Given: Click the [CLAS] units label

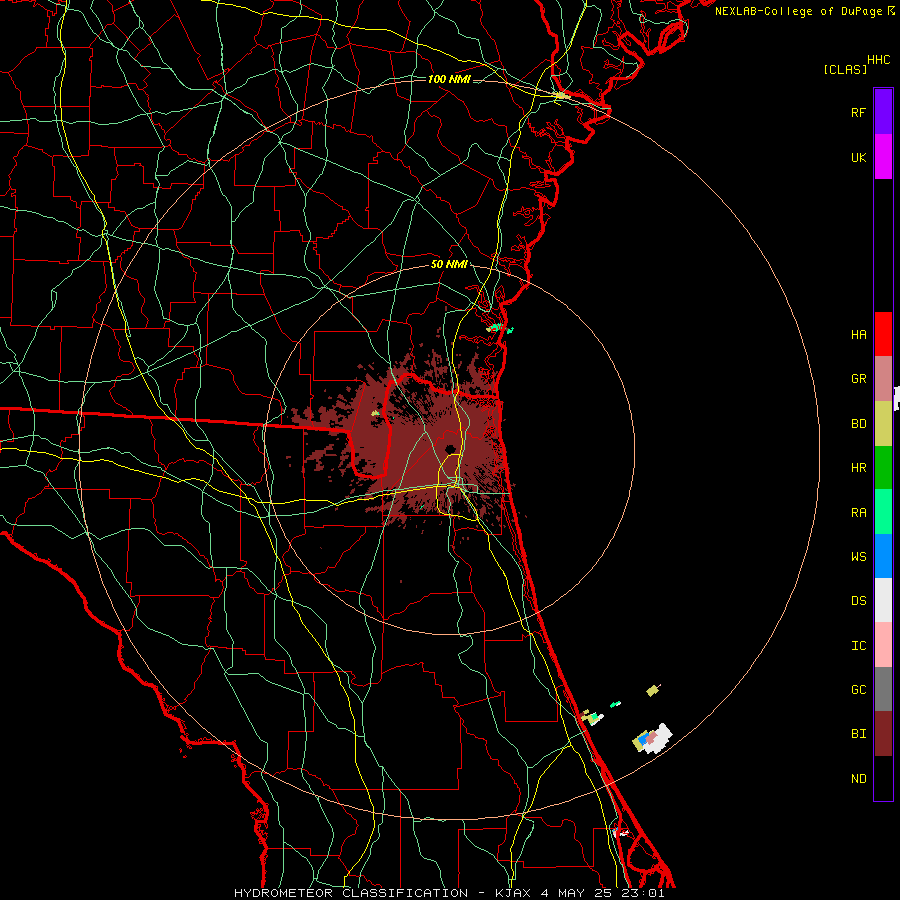Looking at the screenshot, I should coord(845,69).
